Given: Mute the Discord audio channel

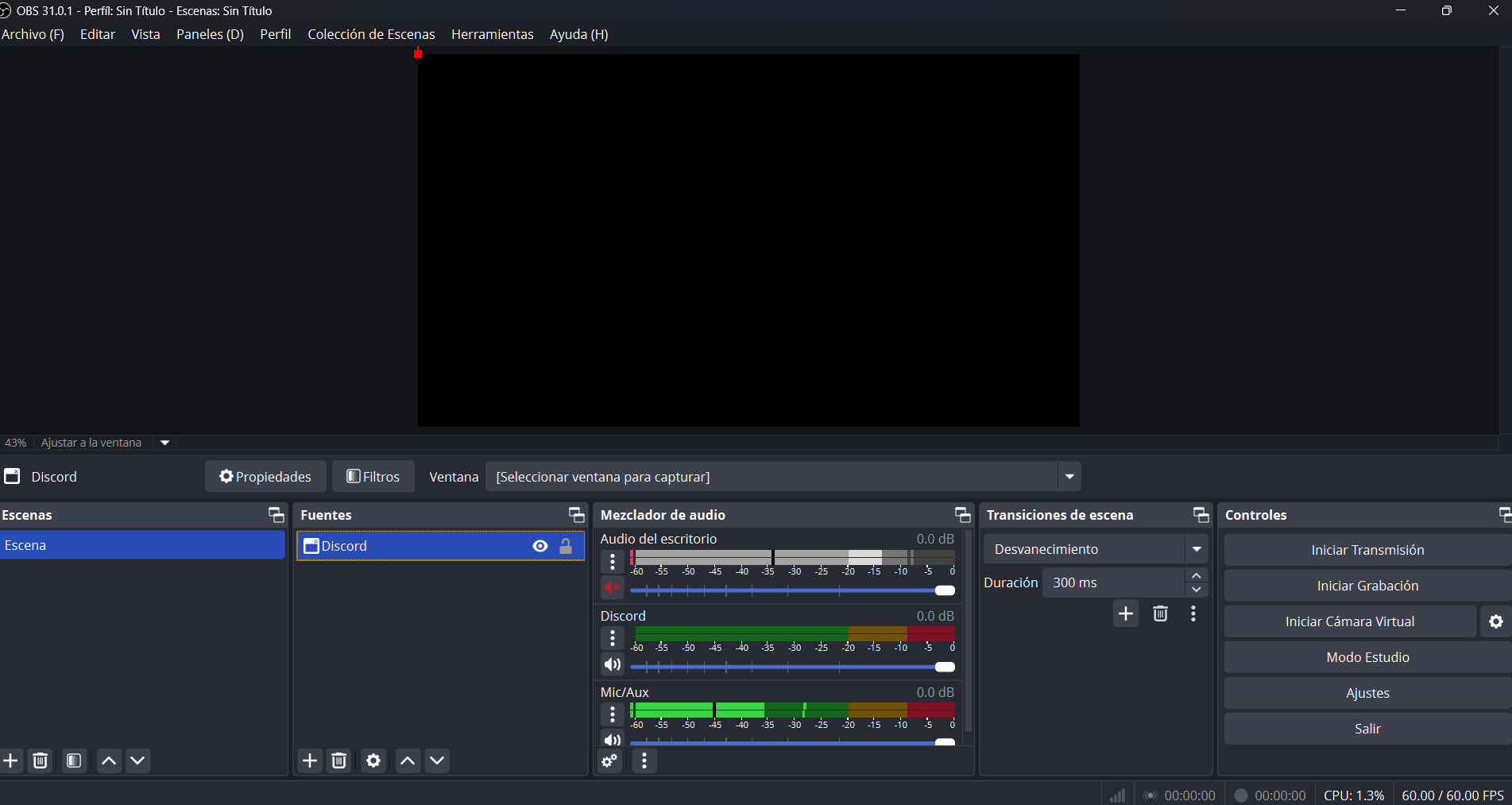Looking at the screenshot, I should point(612,664).
